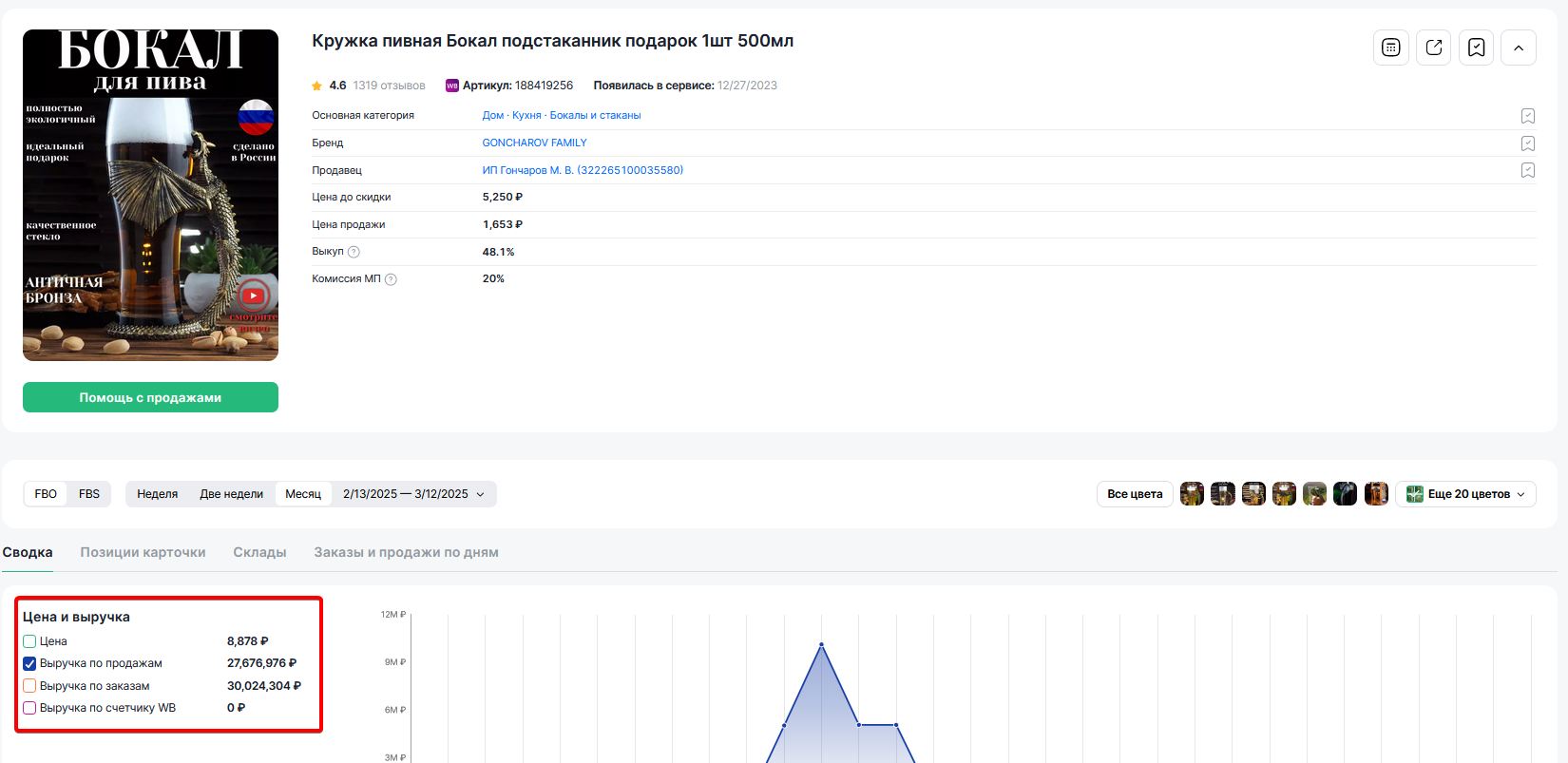Open the GONCHAROV FAMILY brand link
Viewport: 1568px width, 763px height.
(x=535, y=143)
